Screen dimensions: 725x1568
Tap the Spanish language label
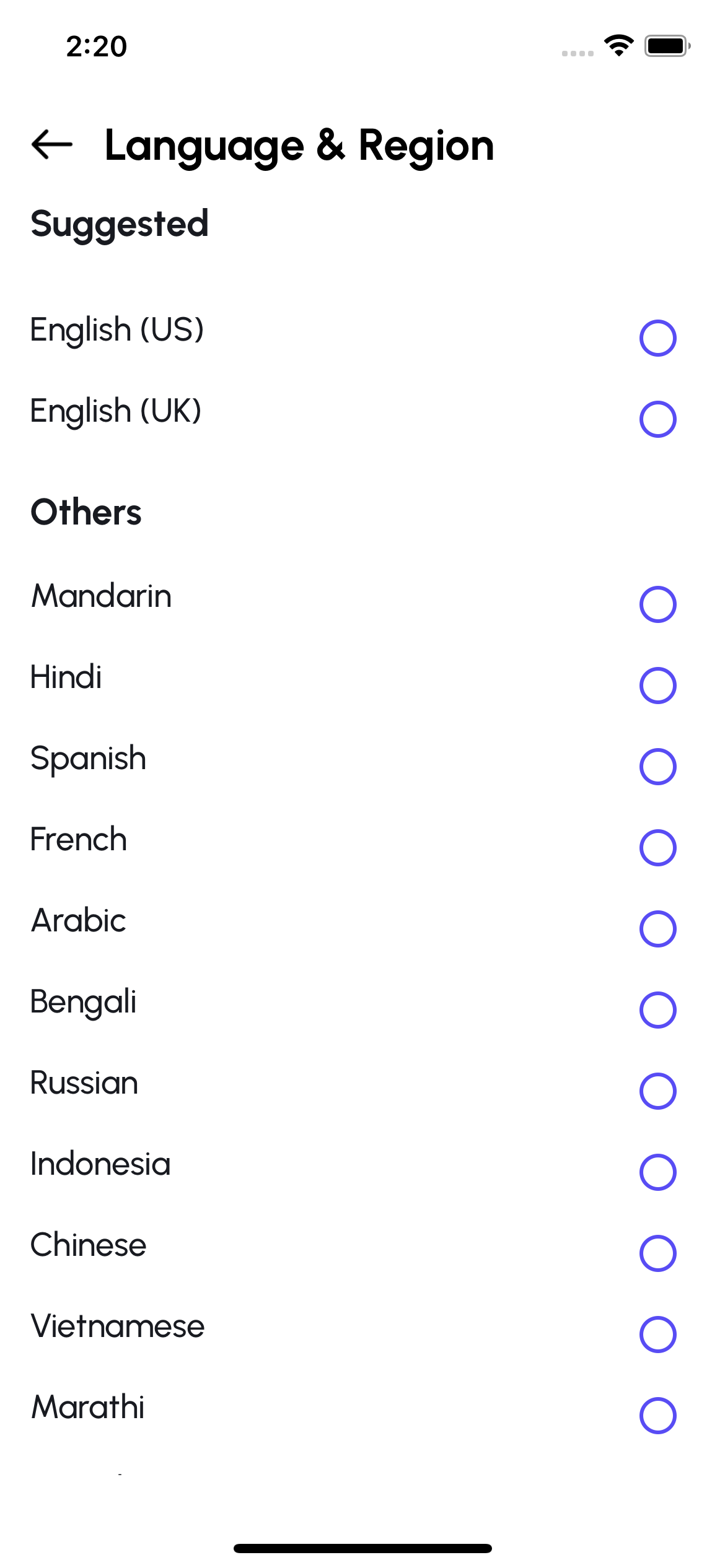click(x=88, y=759)
